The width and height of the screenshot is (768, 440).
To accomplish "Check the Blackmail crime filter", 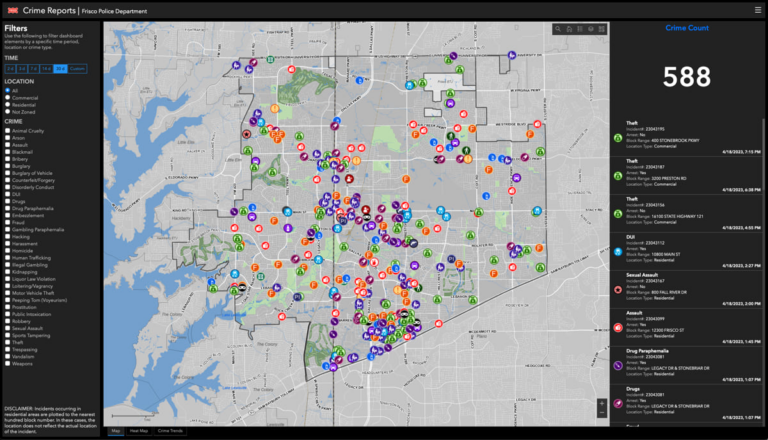I will pos(7,152).
